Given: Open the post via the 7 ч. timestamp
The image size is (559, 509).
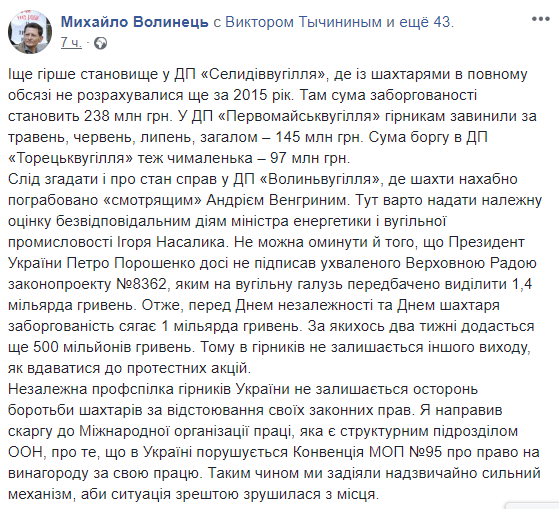Looking at the screenshot, I should (71, 43).
